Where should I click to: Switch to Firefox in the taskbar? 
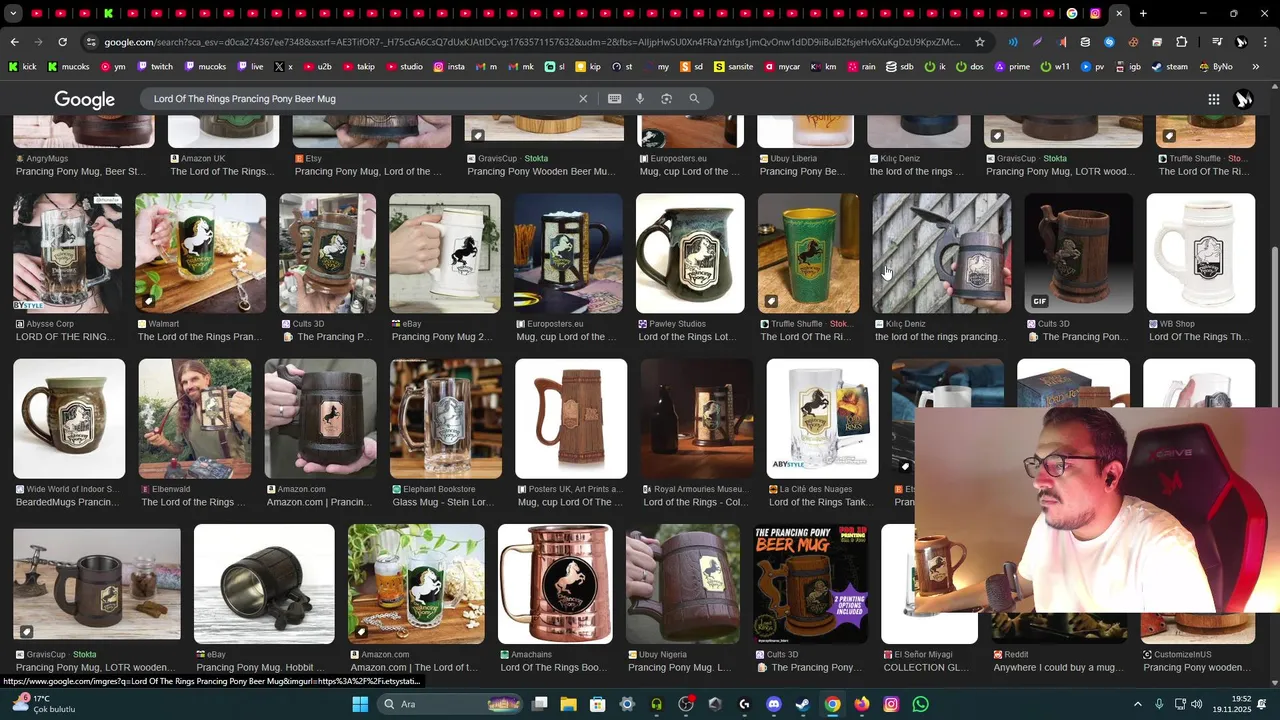(x=861, y=704)
